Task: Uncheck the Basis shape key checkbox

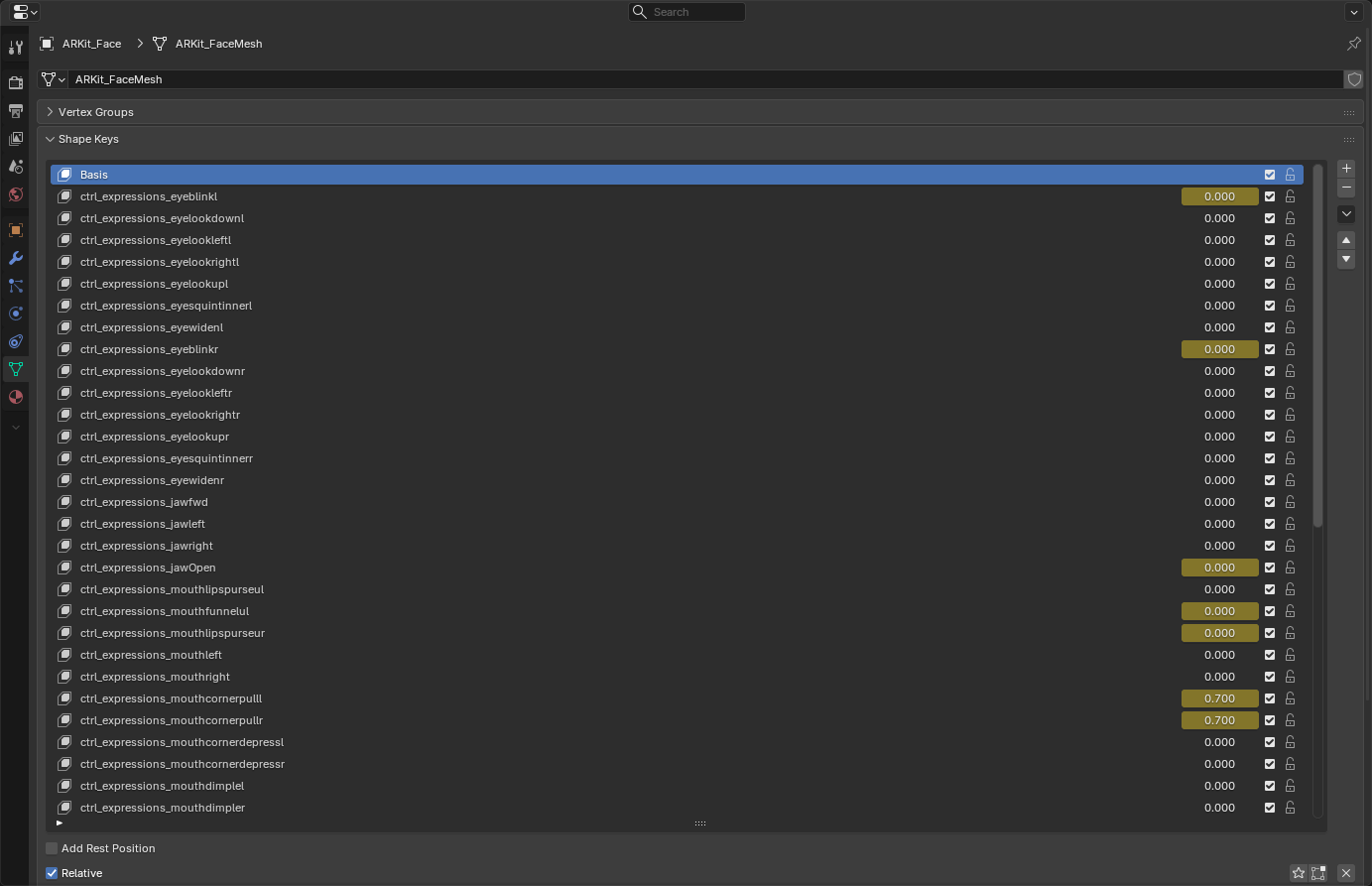Action: coord(1270,175)
